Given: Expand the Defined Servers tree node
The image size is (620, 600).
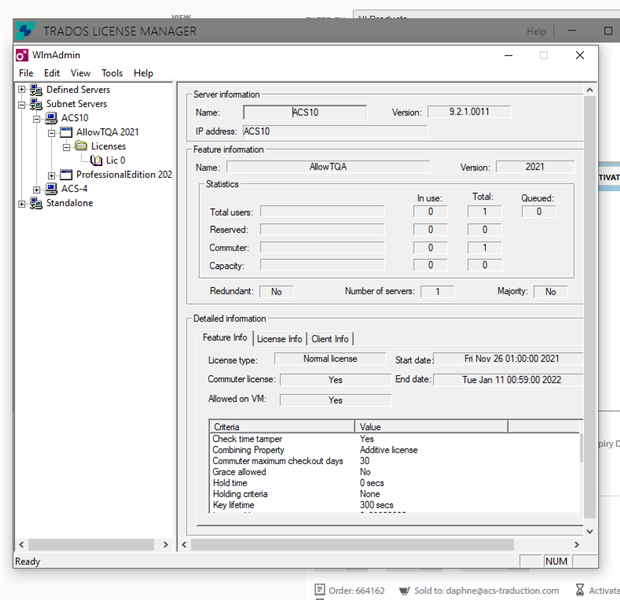Looking at the screenshot, I should pyautogui.click(x=22, y=90).
